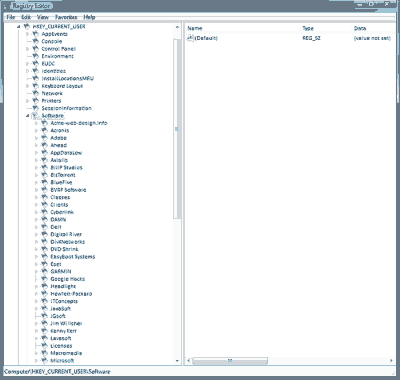Click the Lavasoft key folder icon

click(45, 338)
